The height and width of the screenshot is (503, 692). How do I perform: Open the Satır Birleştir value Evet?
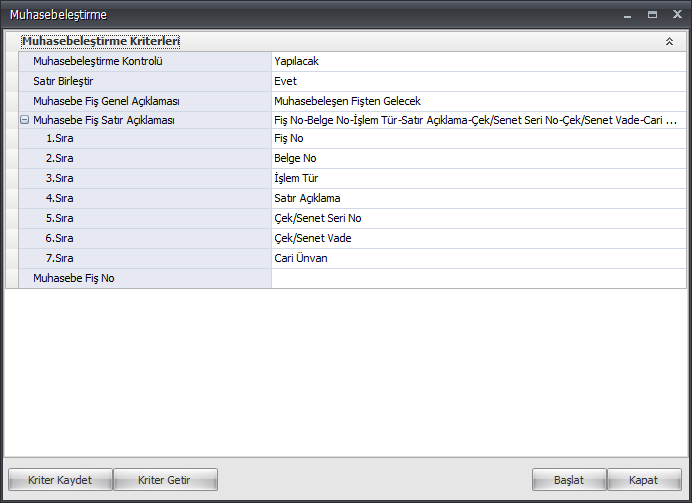pyautogui.click(x=478, y=81)
